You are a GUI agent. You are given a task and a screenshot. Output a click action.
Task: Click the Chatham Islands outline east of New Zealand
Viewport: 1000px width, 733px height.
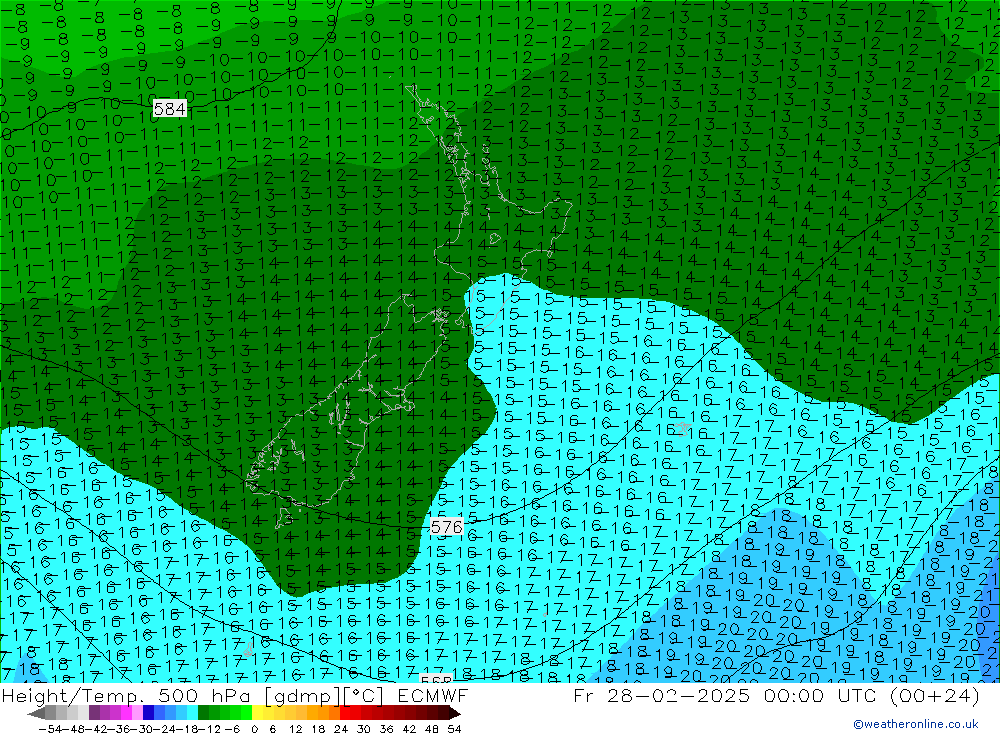(x=684, y=427)
